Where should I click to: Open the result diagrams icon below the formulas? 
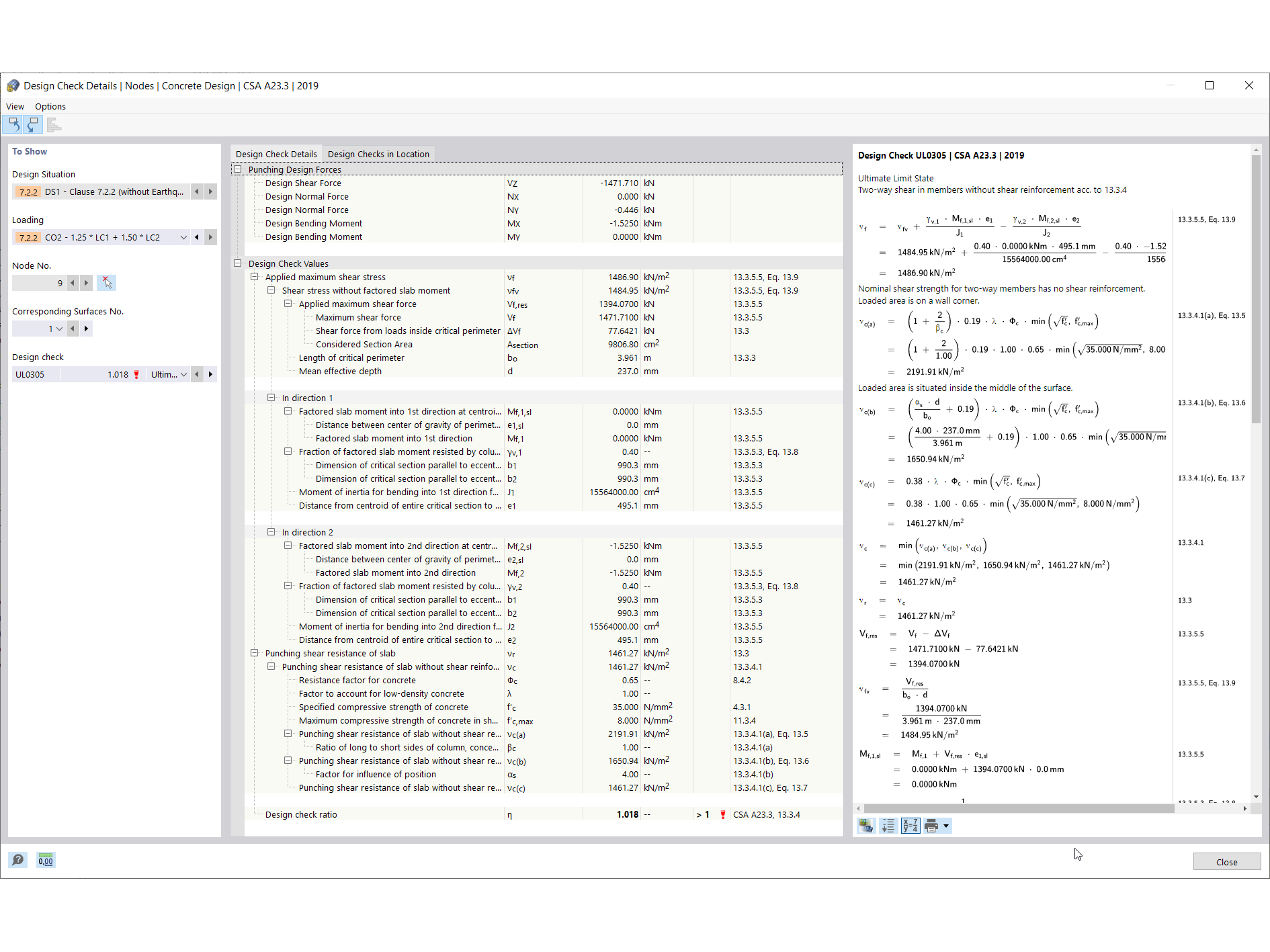tap(865, 826)
